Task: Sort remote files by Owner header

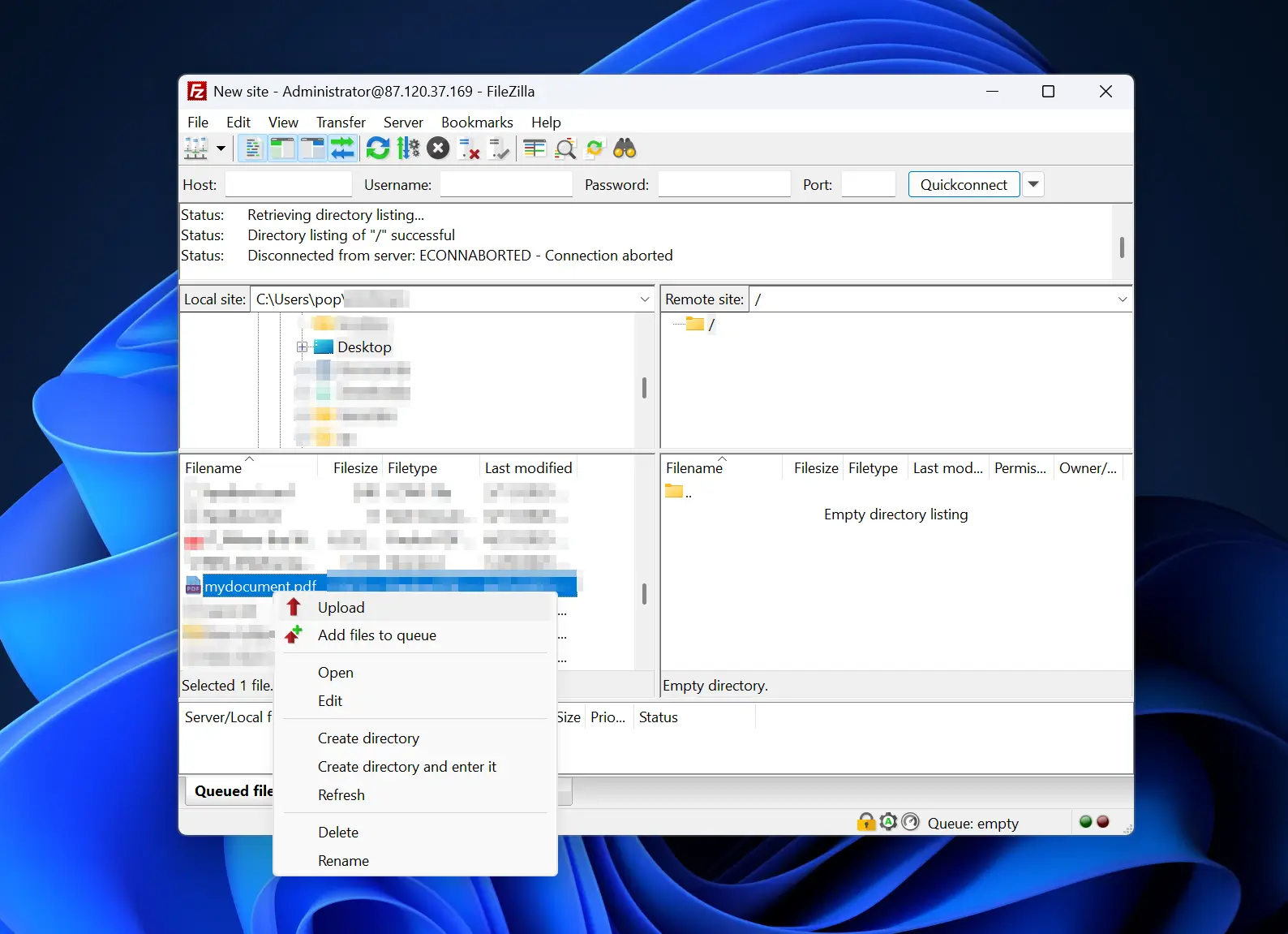Action: 1088,468
